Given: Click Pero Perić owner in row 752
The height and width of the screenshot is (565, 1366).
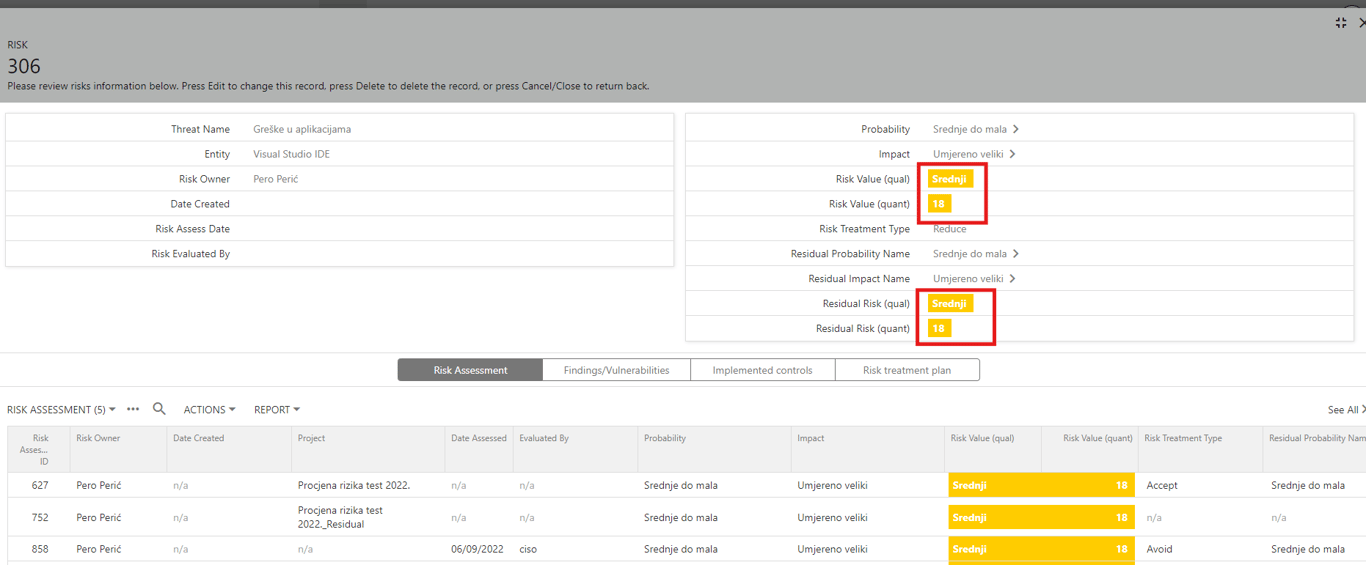Looking at the screenshot, I should [98, 517].
